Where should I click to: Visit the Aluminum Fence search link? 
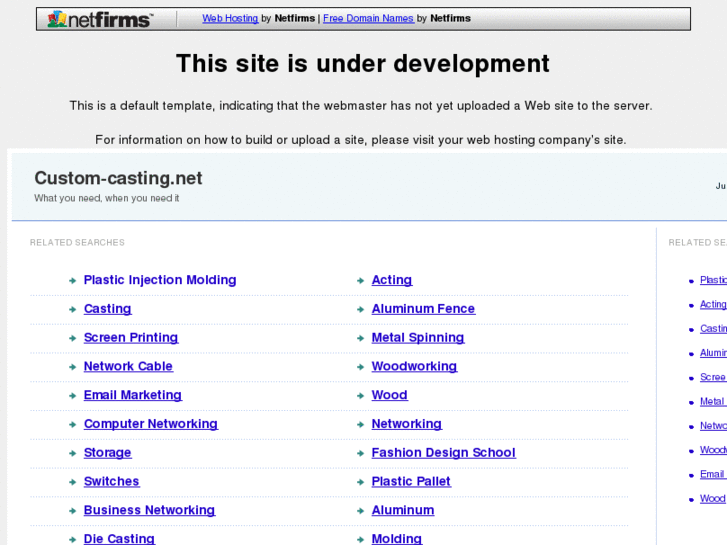[423, 309]
